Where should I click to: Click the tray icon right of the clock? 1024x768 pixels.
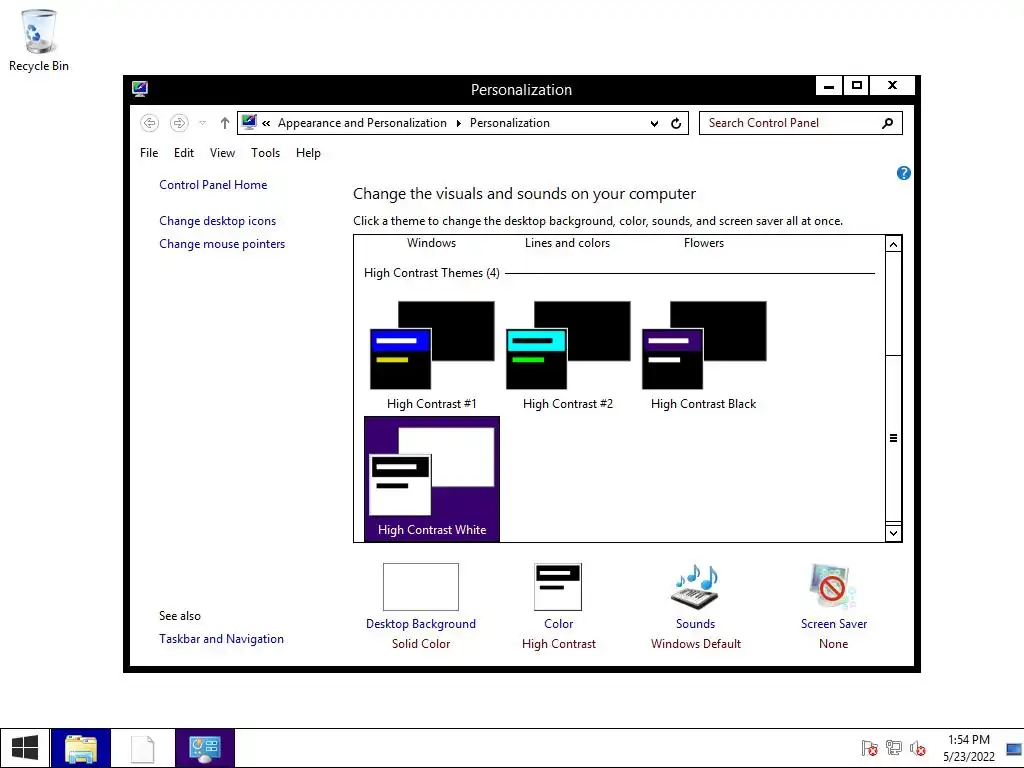(x=1014, y=748)
